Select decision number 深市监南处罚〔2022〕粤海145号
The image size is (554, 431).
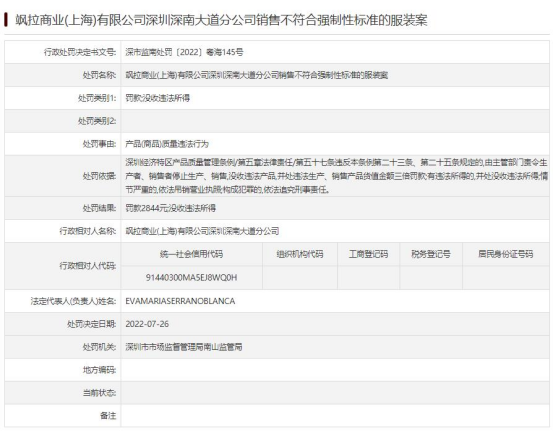[184, 52]
